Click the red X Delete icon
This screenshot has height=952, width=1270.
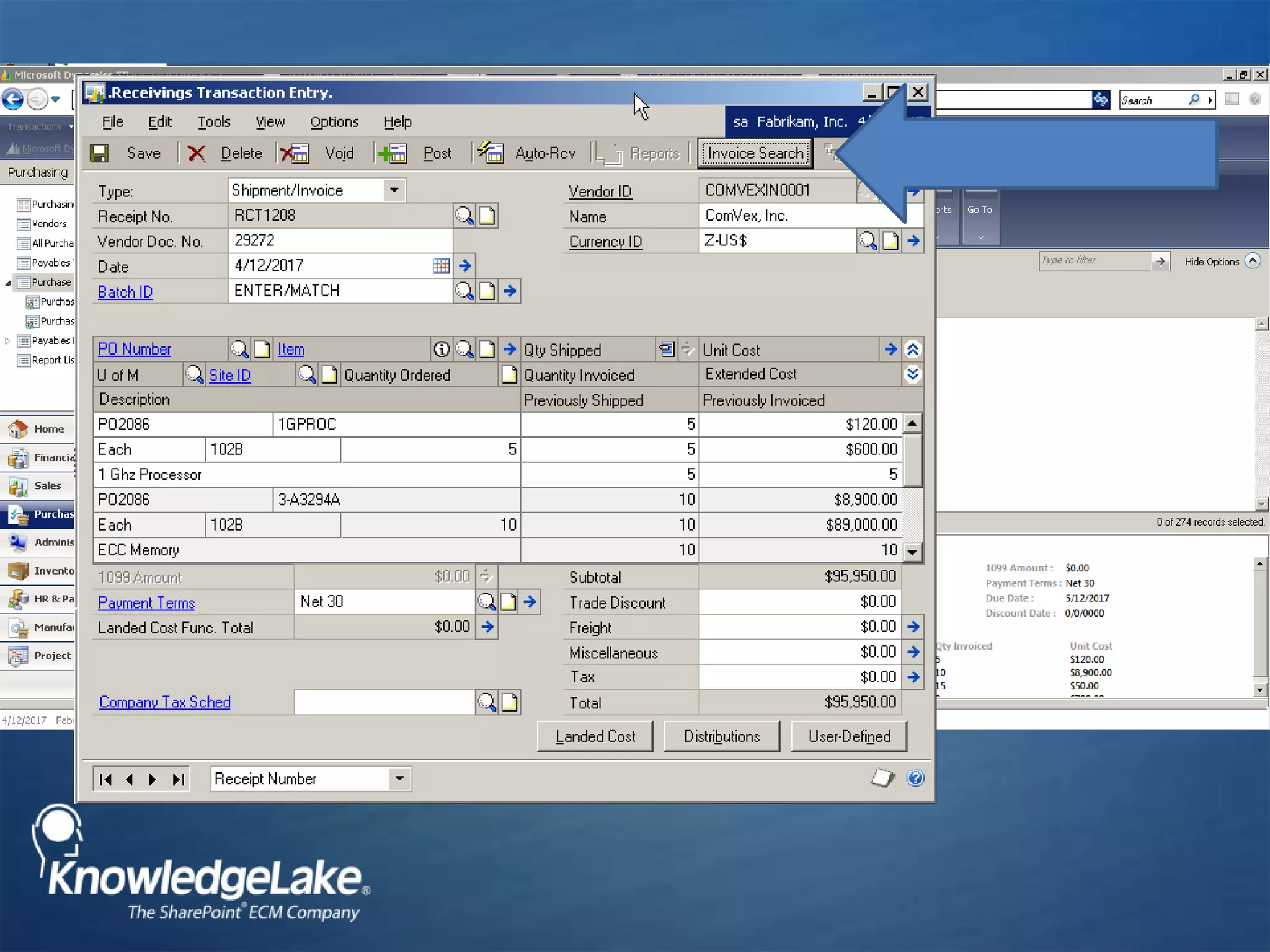point(196,153)
